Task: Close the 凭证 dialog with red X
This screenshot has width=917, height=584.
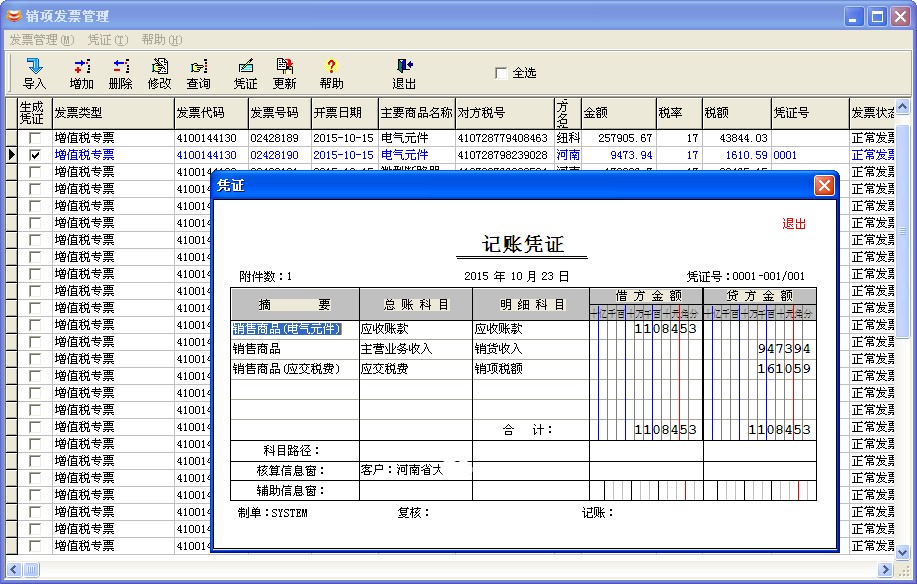Action: 824,186
